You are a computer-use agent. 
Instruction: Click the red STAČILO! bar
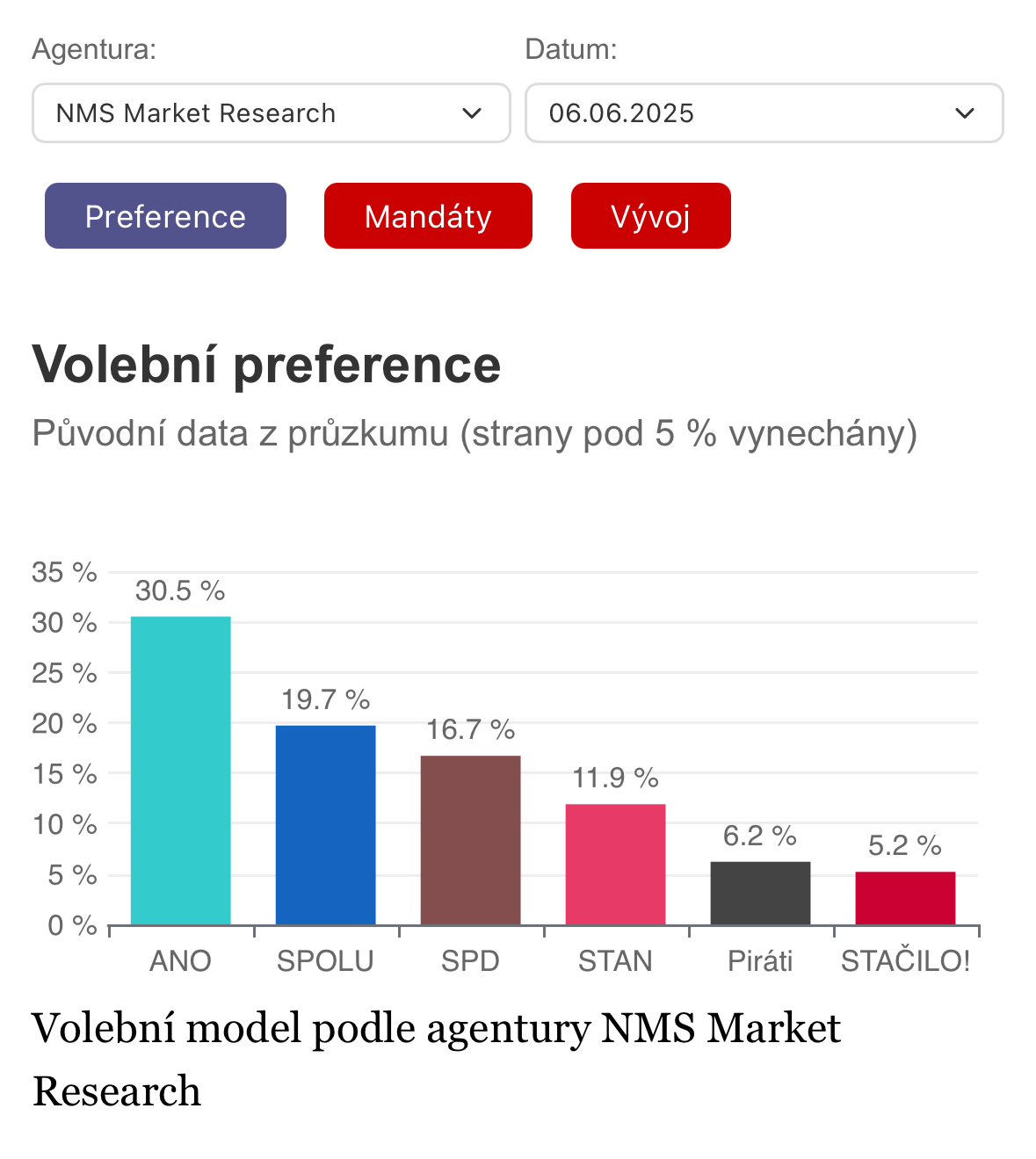[x=905, y=897]
